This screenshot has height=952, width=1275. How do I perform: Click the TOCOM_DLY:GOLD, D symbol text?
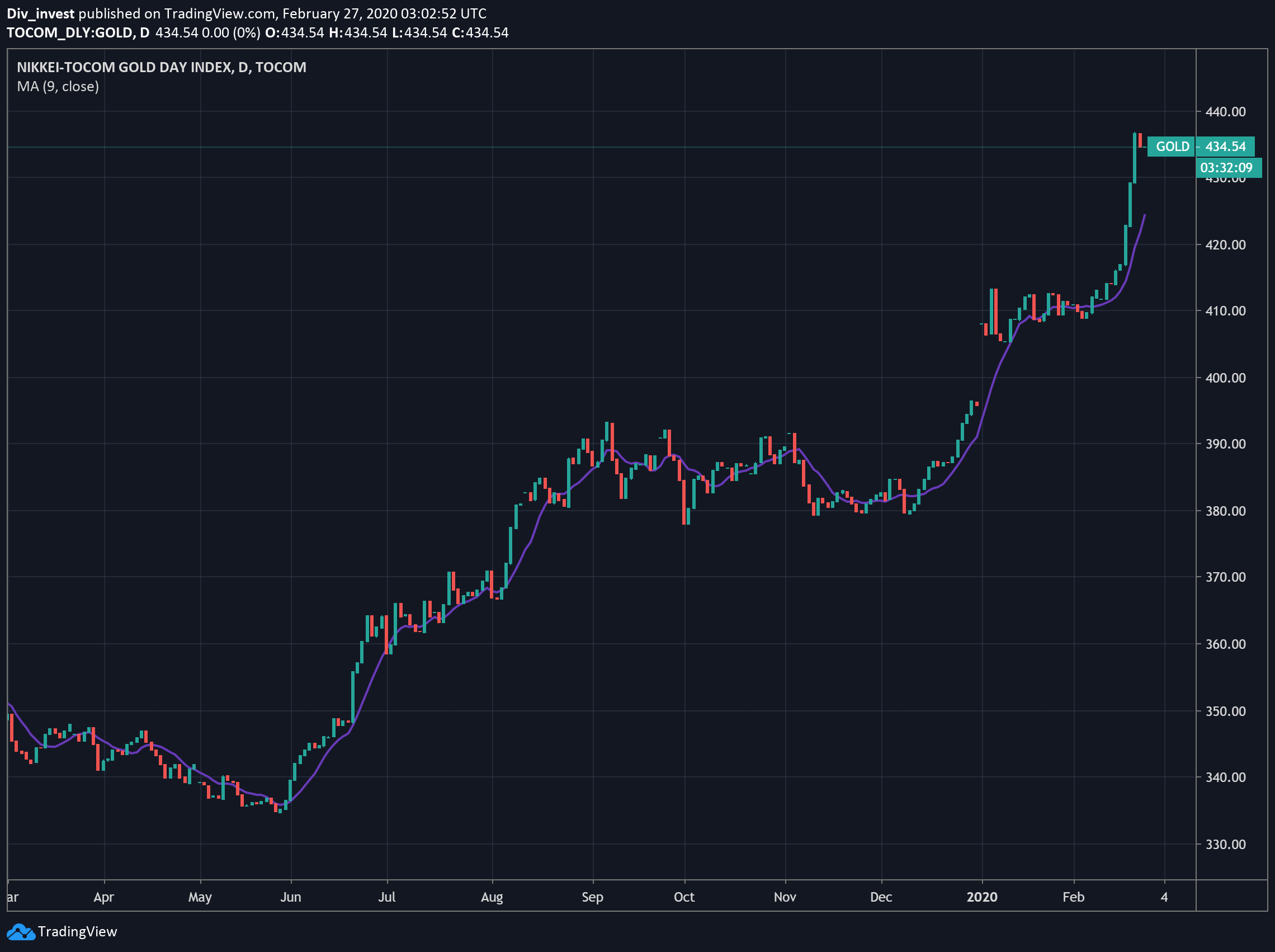click(78, 32)
